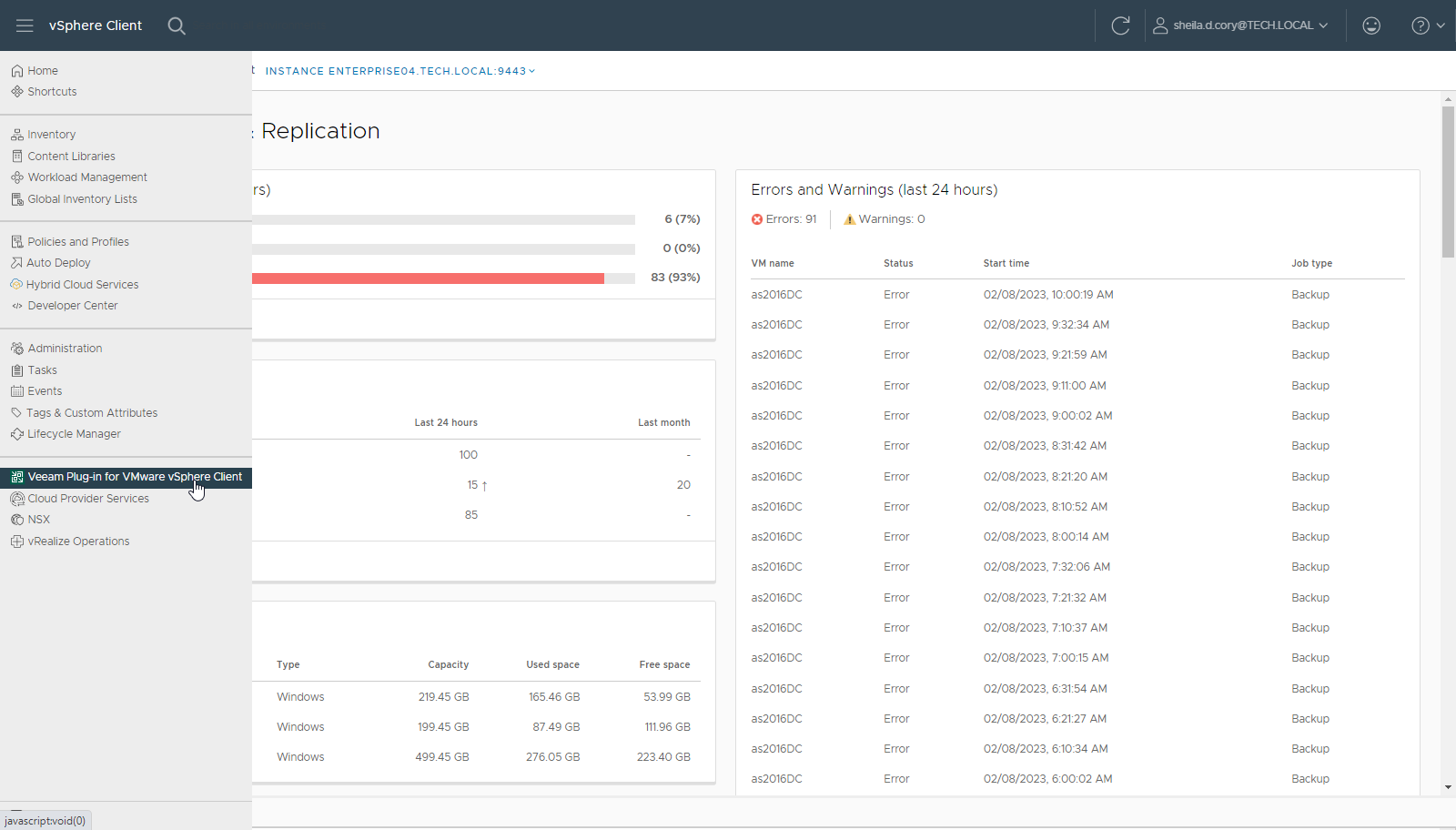Select the NSX sidebar icon
This screenshot has width=1456, height=830.
point(16,519)
